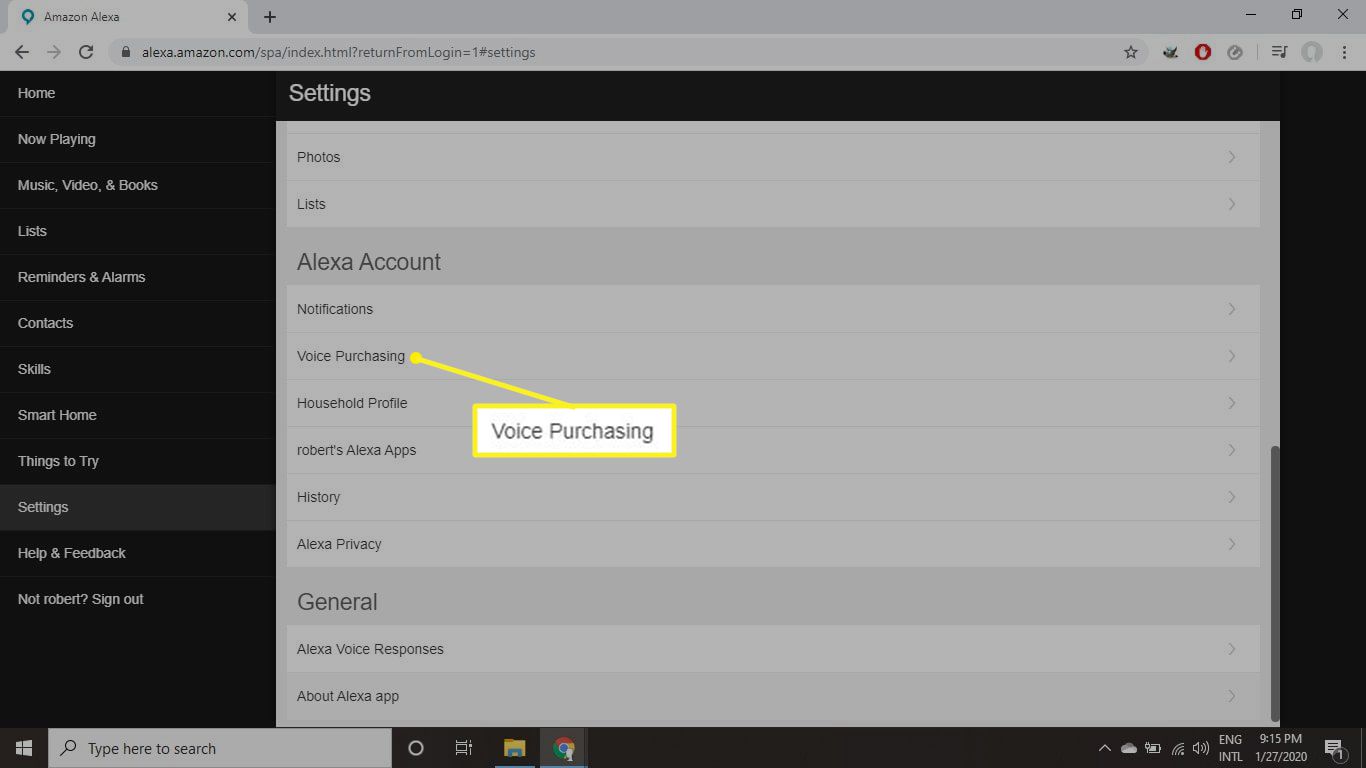This screenshot has width=1366, height=768.
Task: Open the Lists settings row
Action: coord(773,204)
